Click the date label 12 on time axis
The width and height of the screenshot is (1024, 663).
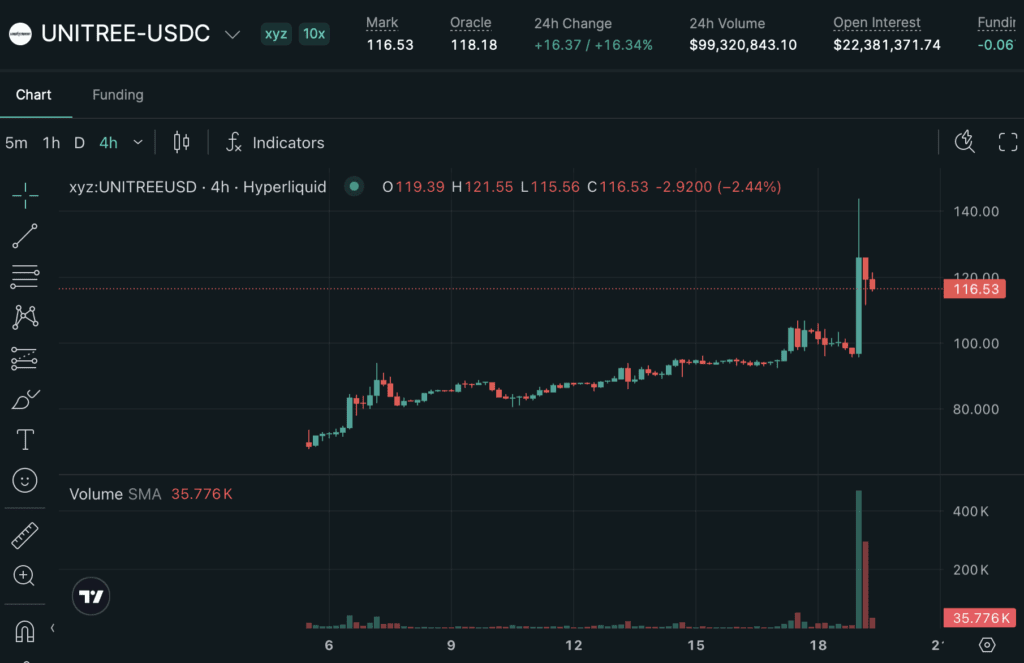click(573, 645)
